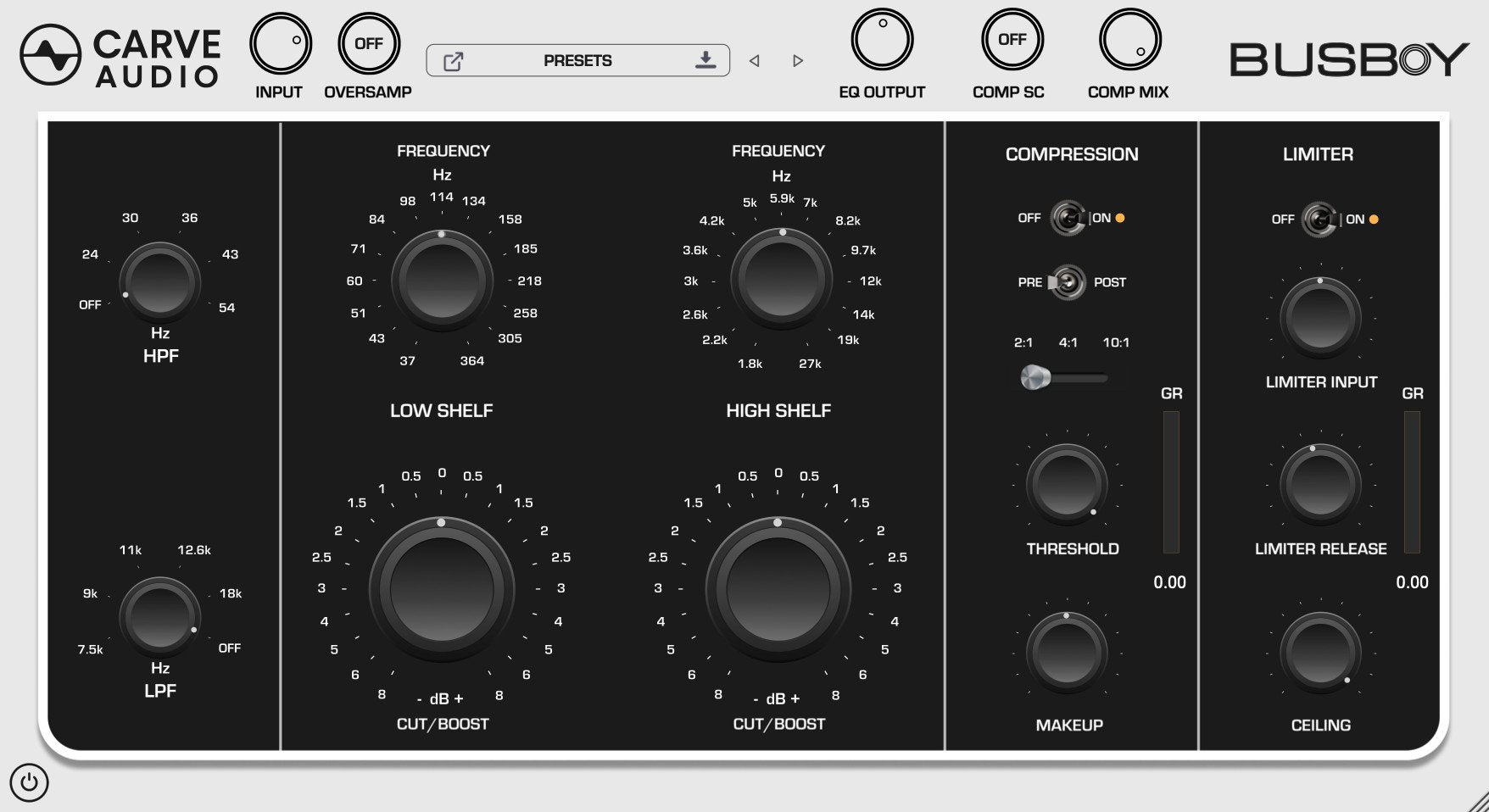Image resolution: width=1489 pixels, height=812 pixels.
Task: Click the next preset arrow
Action: (797, 60)
